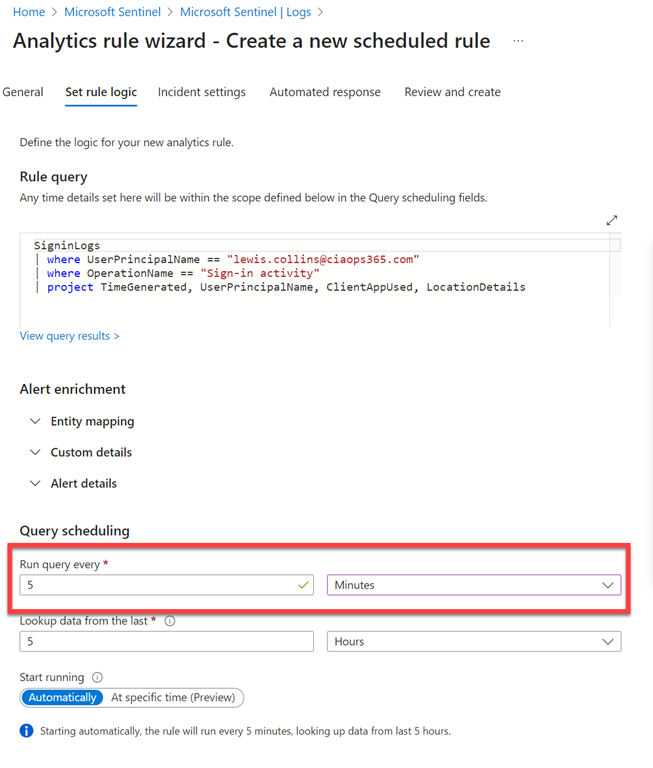This screenshot has height=768, width=653.
Task: Open the Minutes unit dropdown for run frequency
Action: 473,585
